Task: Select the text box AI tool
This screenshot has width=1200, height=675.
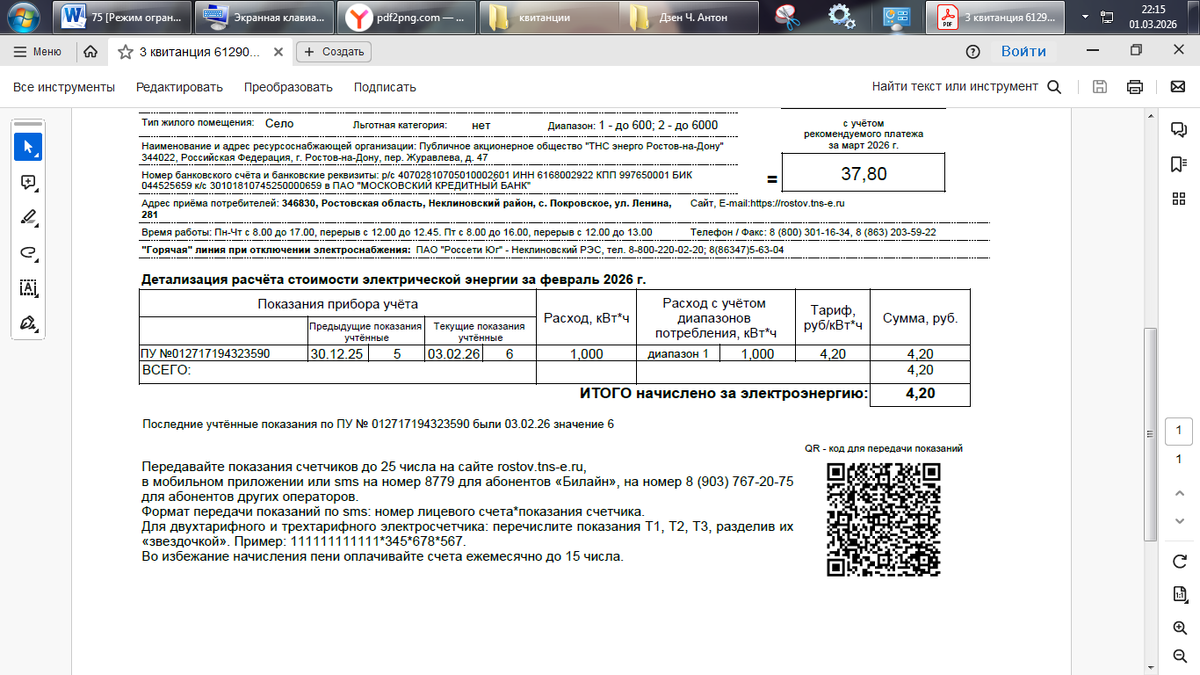Action: (28, 288)
